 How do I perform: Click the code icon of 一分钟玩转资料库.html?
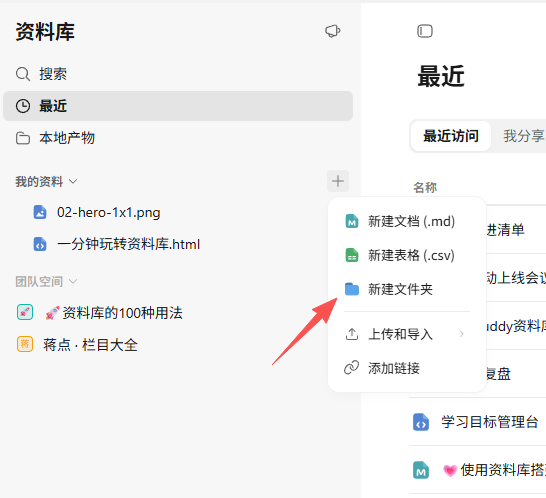(x=40, y=244)
